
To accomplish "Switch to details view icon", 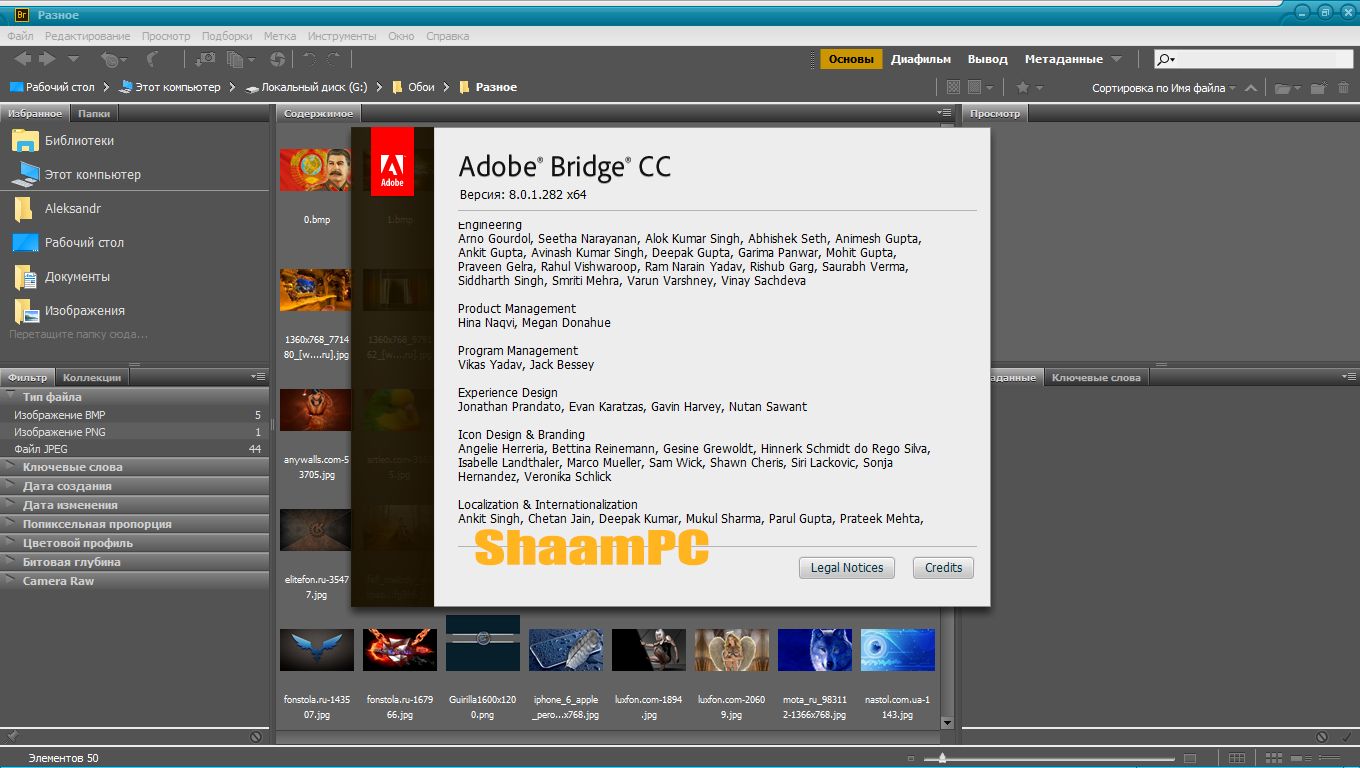I will coord(1300,758).
